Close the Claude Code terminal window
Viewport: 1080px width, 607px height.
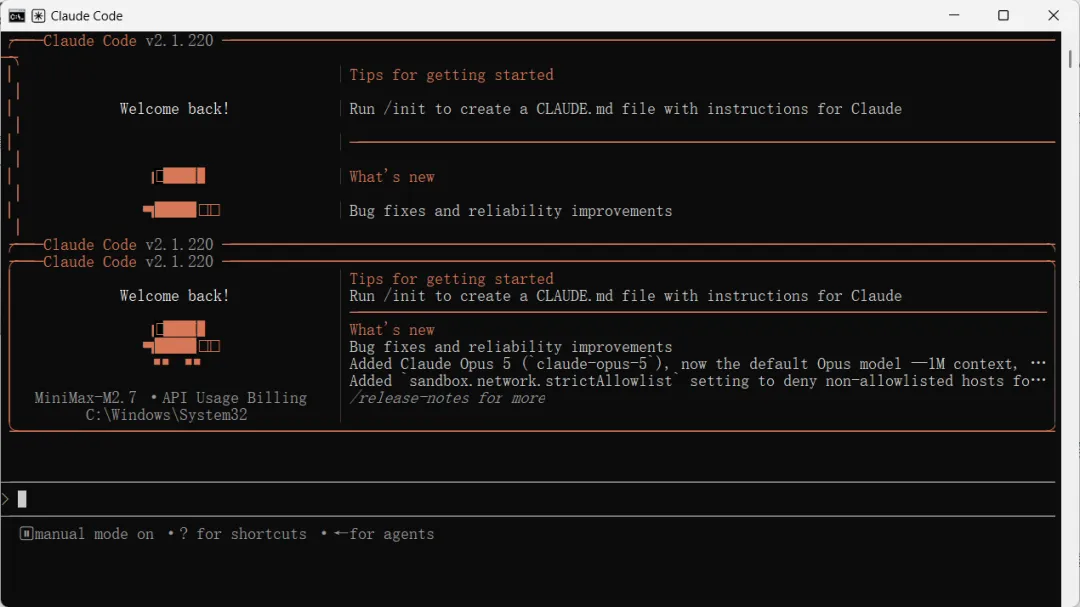point(1053,15)
